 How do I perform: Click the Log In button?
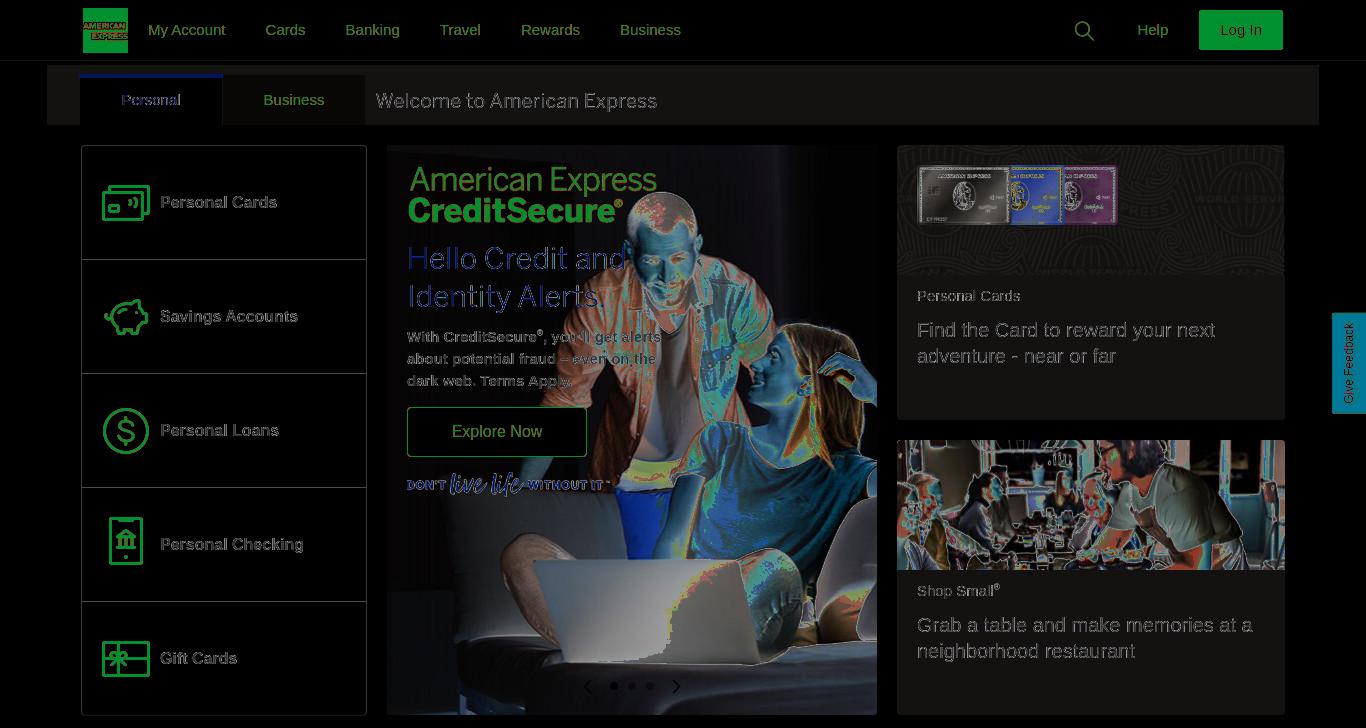click(1241, 30)
